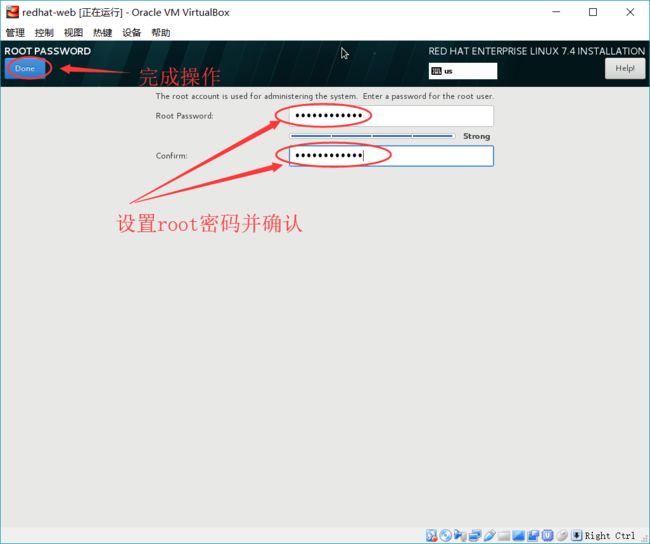Click the password strength bar
Viewport: 650px width, 544px height.
click(x=372, y=136)
